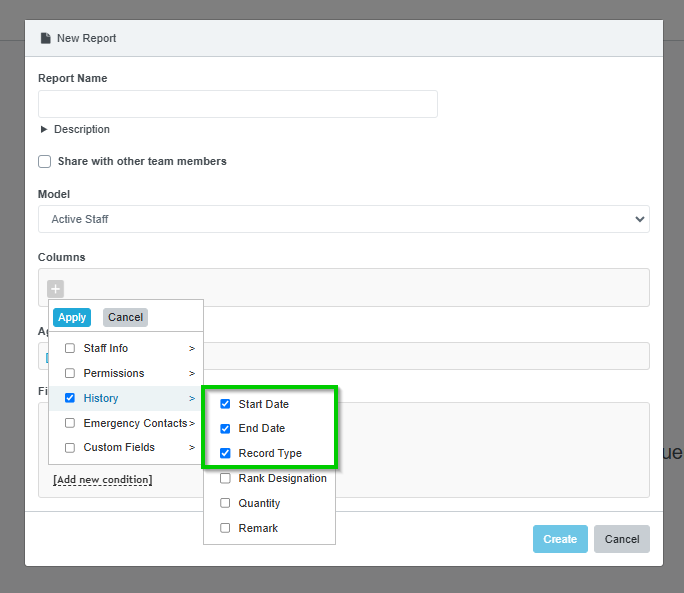
Task: Uncheck the History category checkbox
Action: [x=70, y=399]
